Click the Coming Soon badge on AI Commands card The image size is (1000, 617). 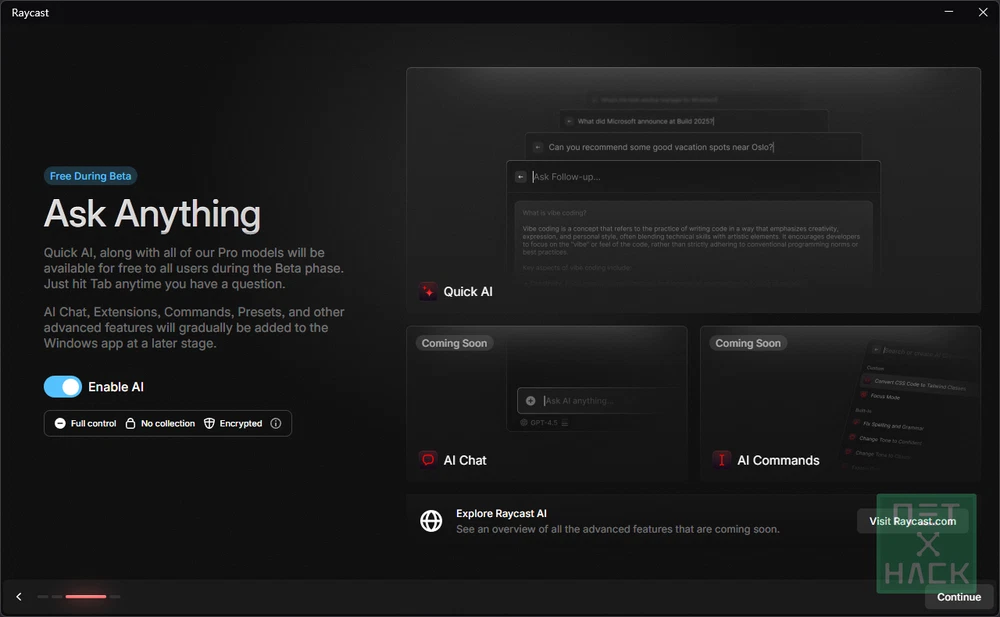748,343
